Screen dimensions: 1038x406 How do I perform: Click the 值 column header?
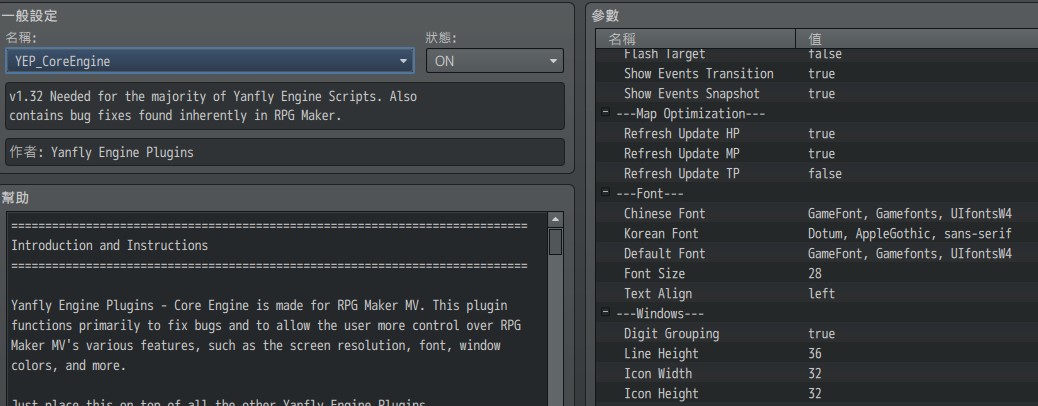pos(917,38)
